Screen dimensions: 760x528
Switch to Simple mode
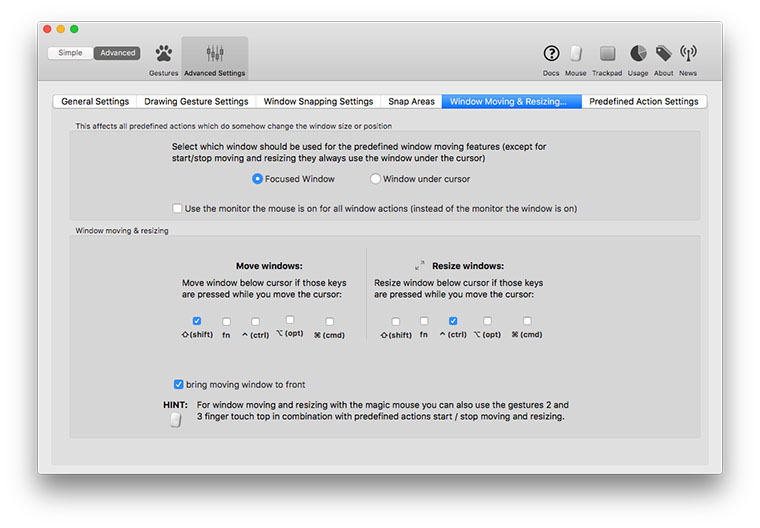71,53
